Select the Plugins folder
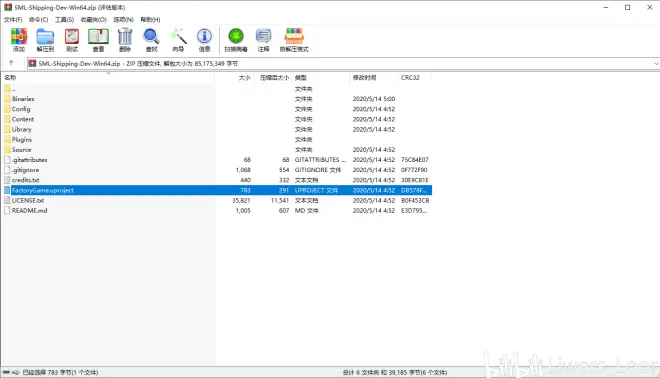 [x=217, y=139]
